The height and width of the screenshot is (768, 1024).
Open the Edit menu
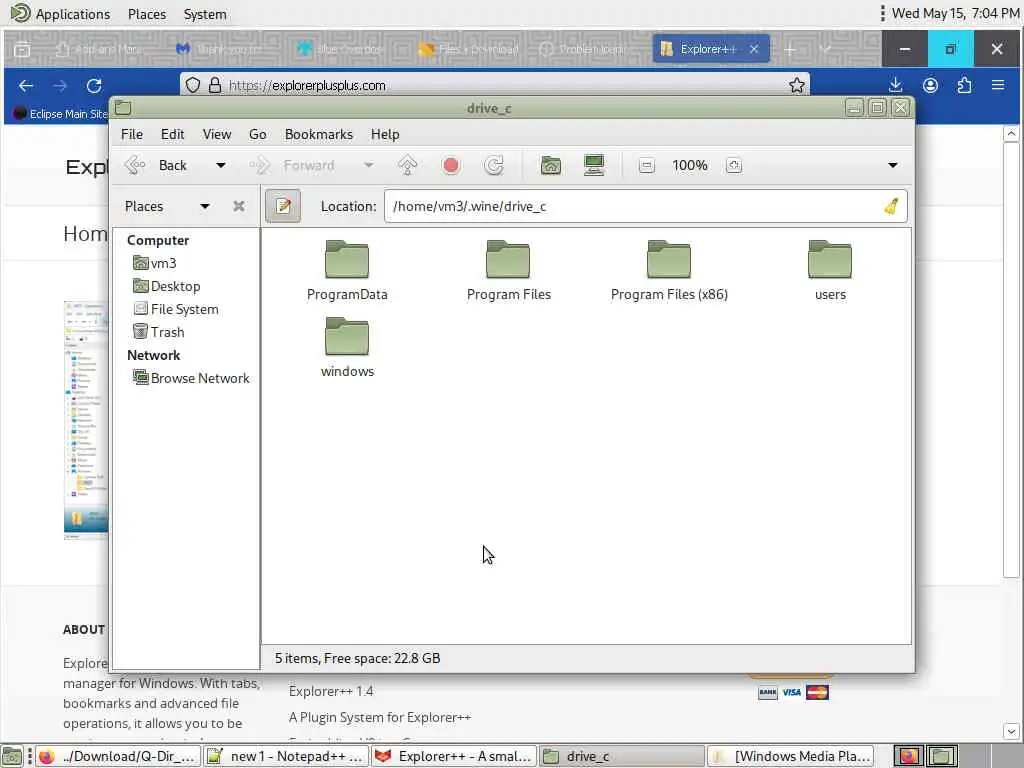click(172, 134)
